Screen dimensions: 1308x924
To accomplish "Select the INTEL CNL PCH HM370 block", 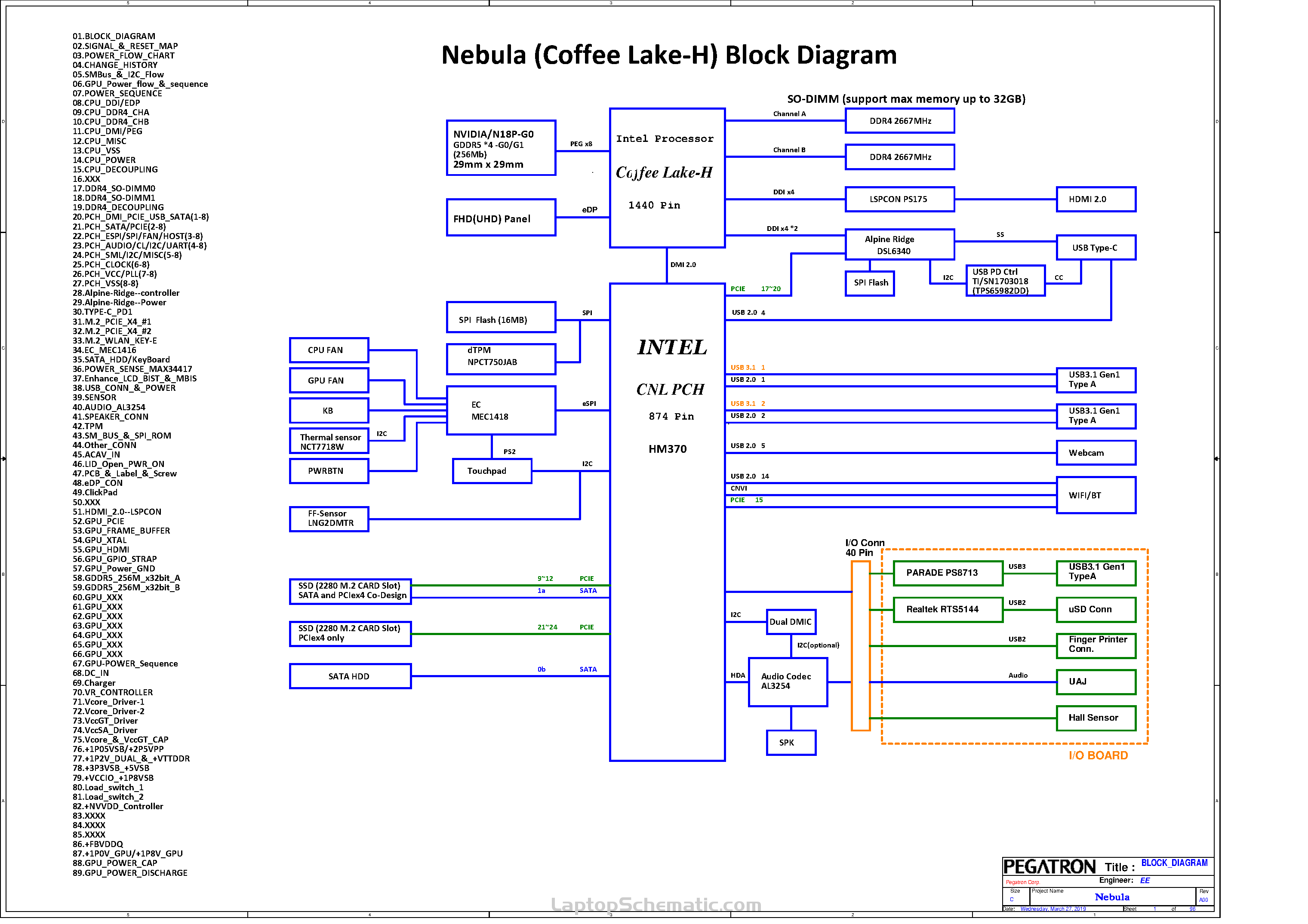I will pos(668,523).
